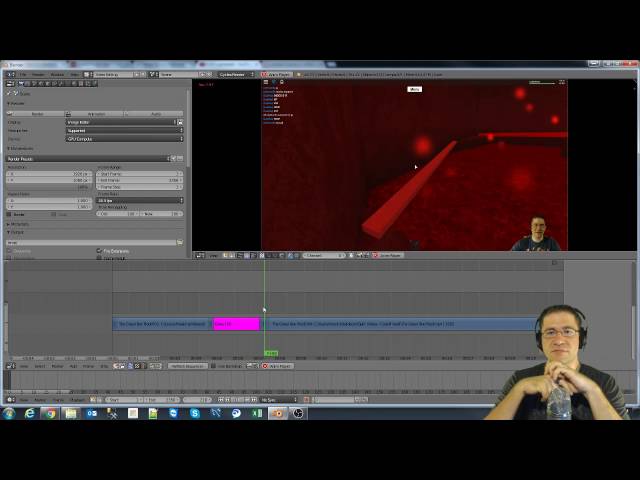The width and height of the screenshot is (640, 480).
Task: Select Scene tab in Properties header
Action: pyautogui.click(x=34, y=84)
